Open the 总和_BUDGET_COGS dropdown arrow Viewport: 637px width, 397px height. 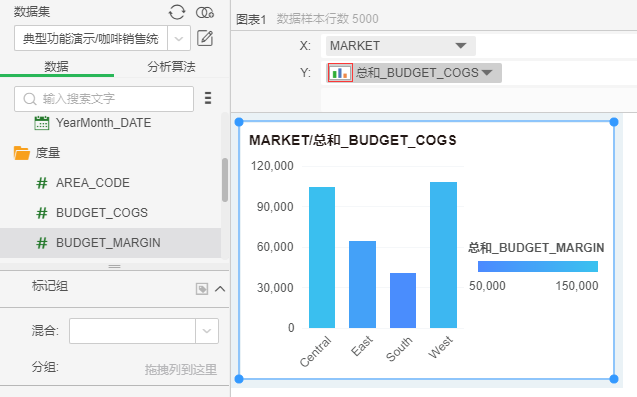(x=487, y=73)
